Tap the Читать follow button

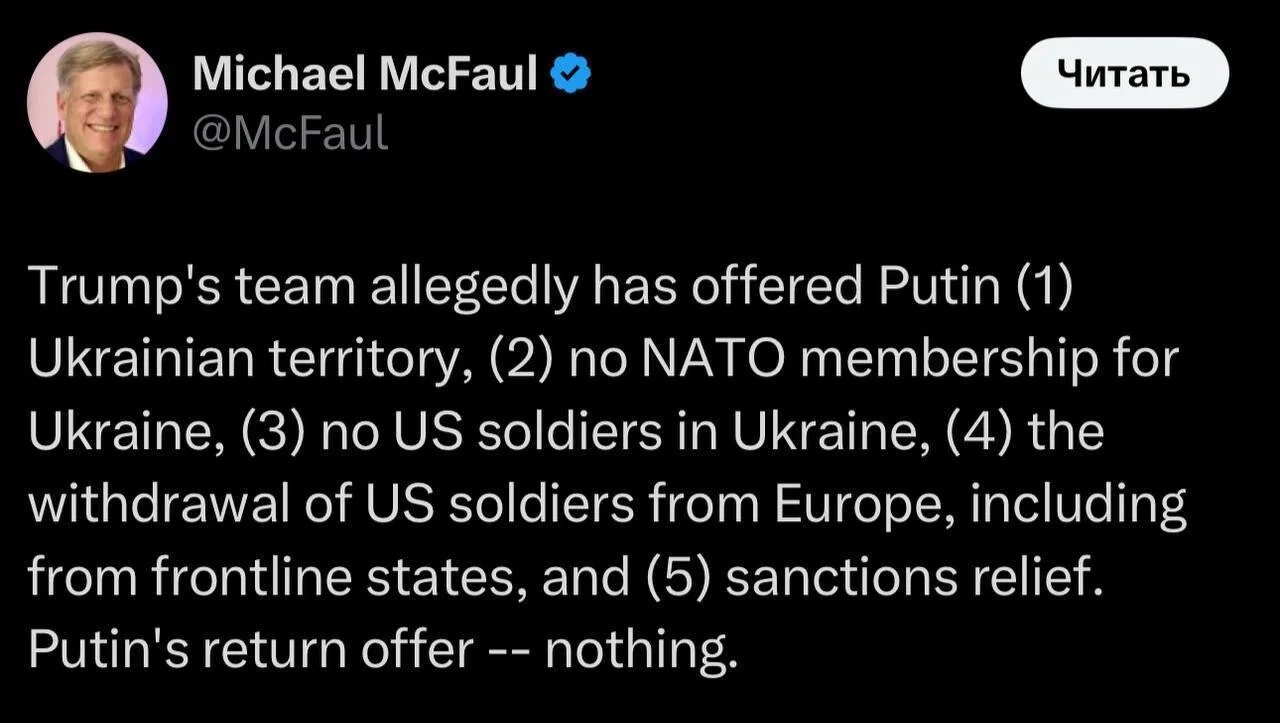[x=1124, y=73]
